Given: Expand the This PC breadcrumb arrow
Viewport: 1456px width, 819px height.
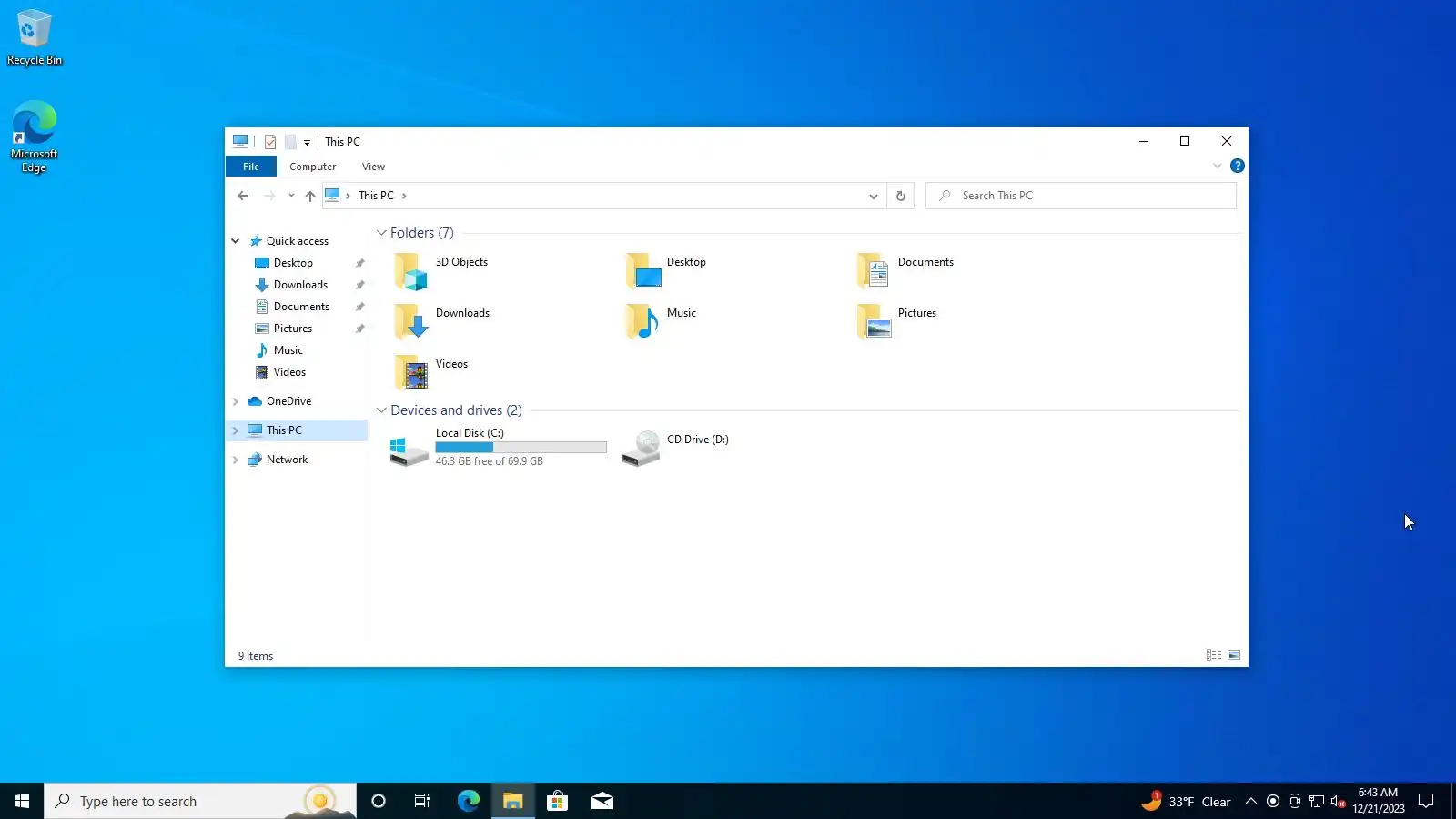Looking at the screenshot, I should pyautogui.click(x=404, y=196).
